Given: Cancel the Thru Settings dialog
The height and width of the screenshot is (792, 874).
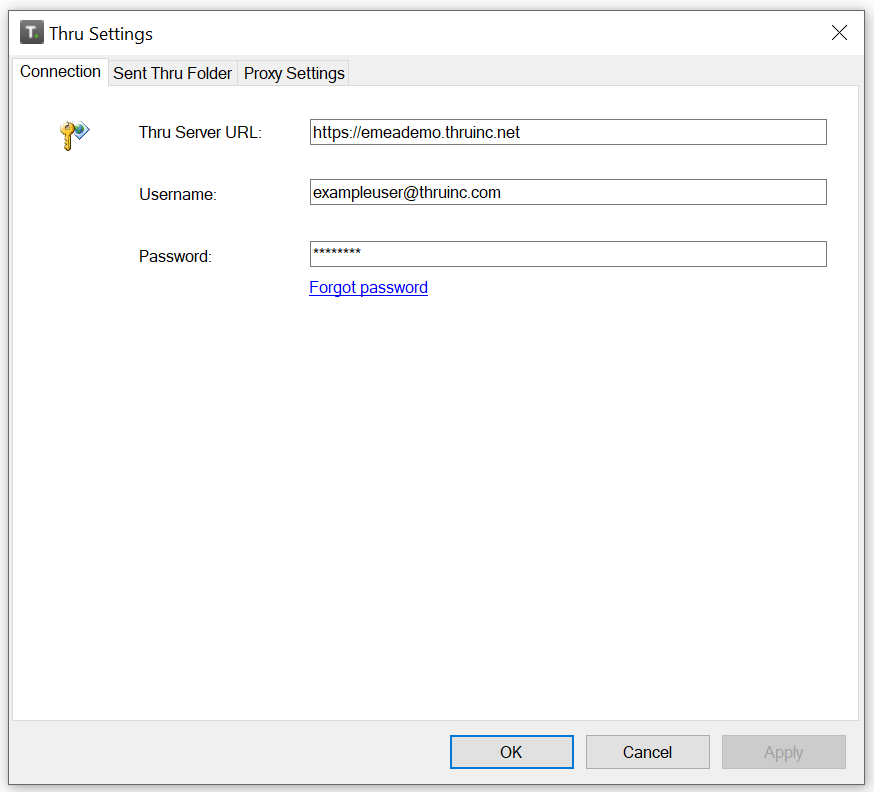Looking at the screenshot, I should [x=648, y=752].
